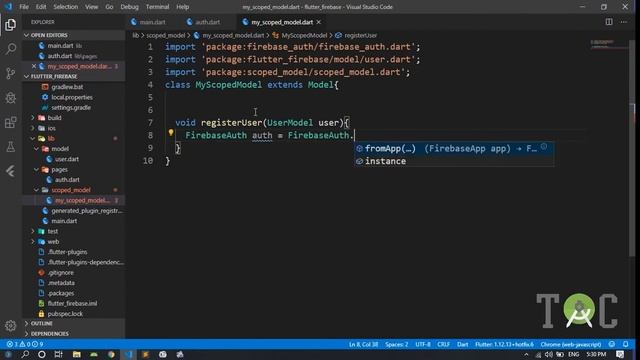Viewport: 640px width, 360px height.
Task: Open the Debug menu
Action: pos(129,7)
